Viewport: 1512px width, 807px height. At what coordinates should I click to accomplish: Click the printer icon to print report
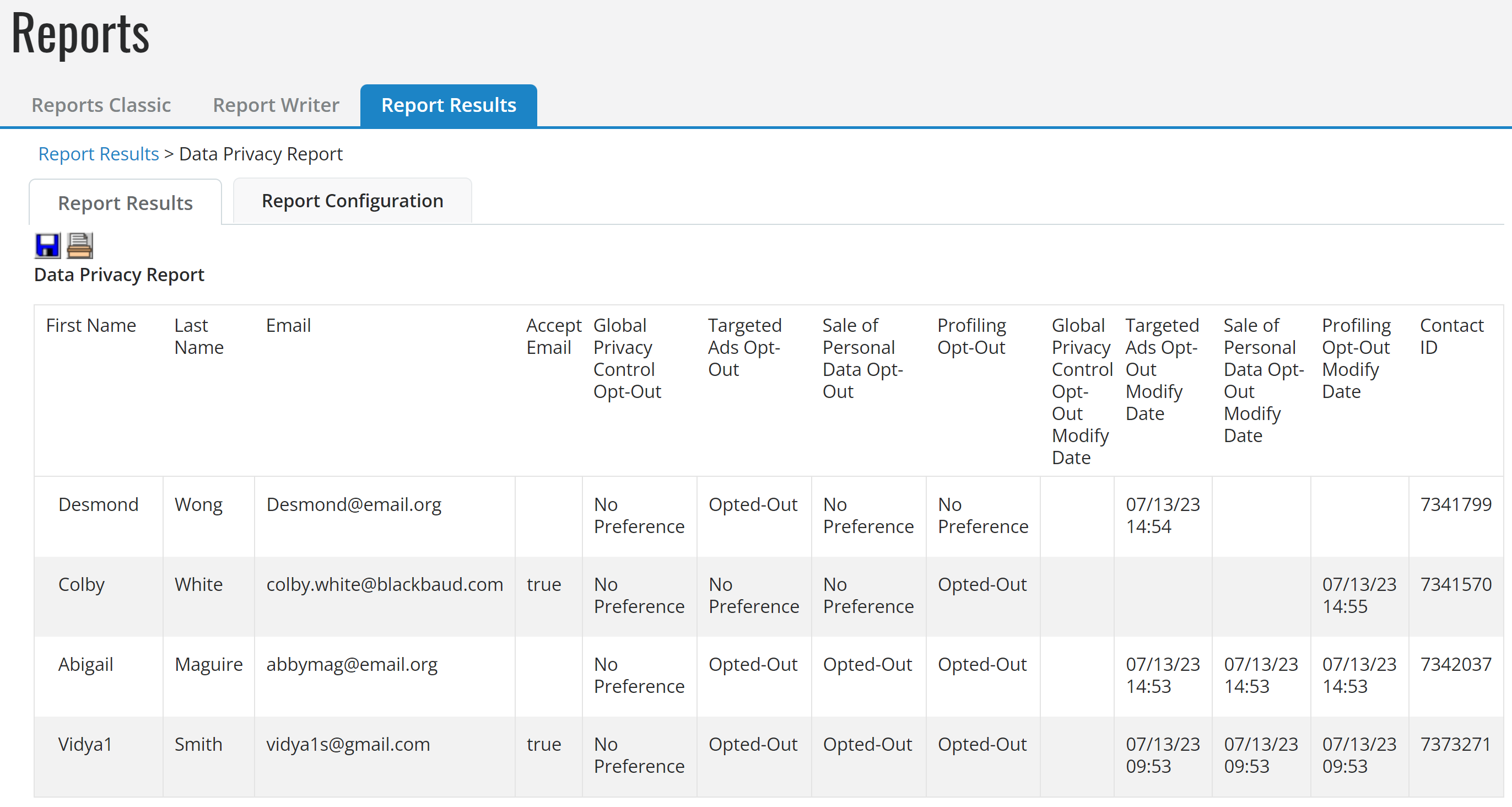79,245
